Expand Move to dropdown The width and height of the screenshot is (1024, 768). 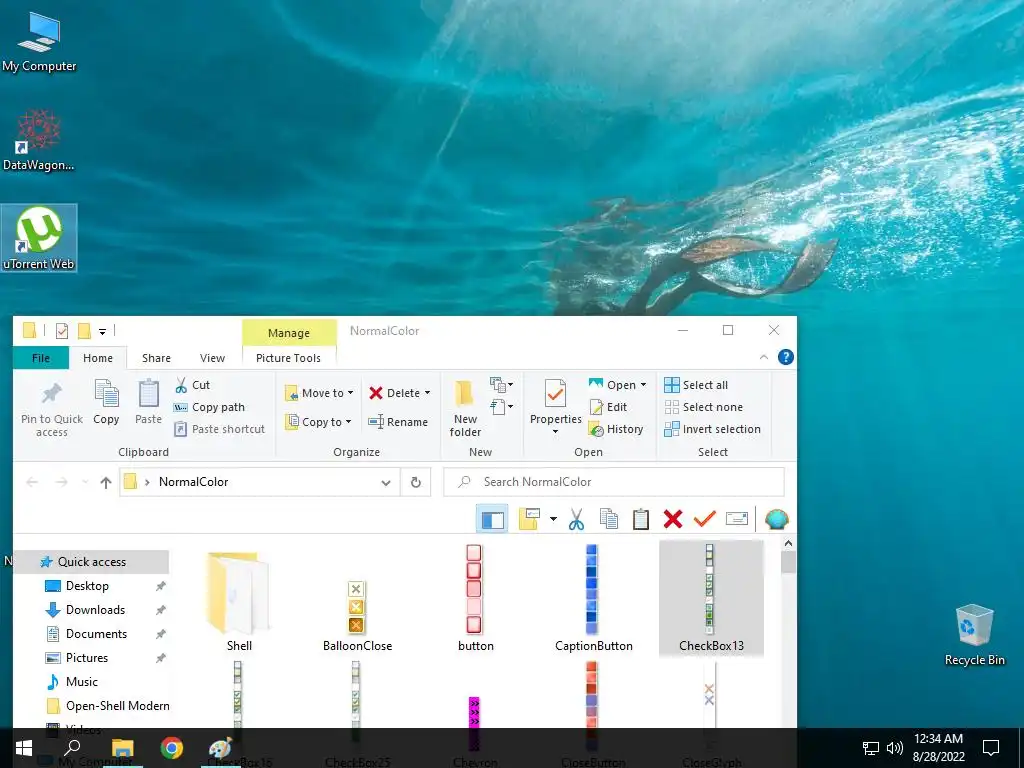[350, 393]
